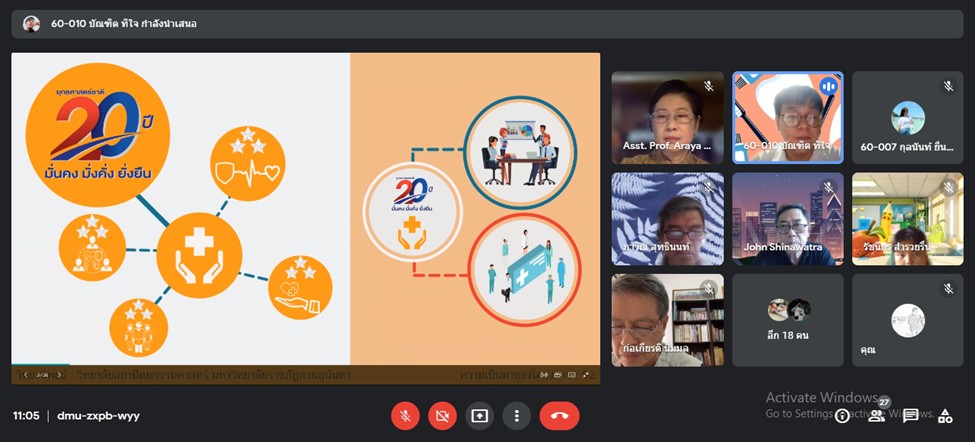The image size is (975, 442).
Task: Click John Shinawatra's video tile
Action: pos(787,218)
